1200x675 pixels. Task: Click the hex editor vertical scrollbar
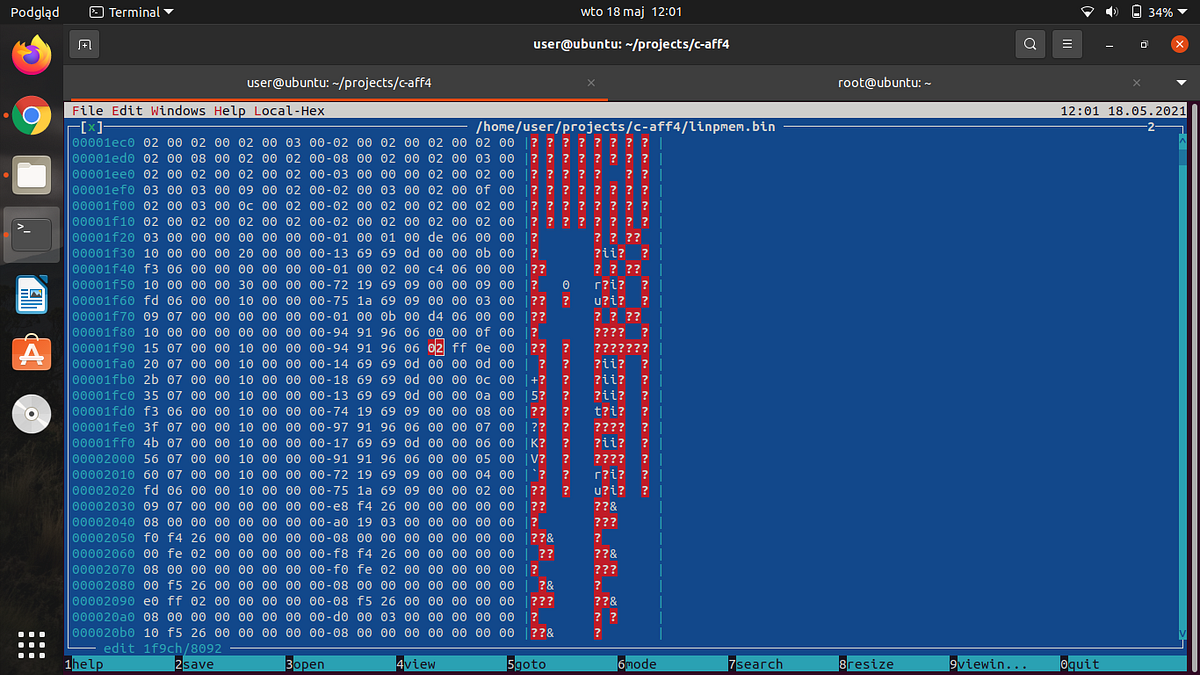click(1182, 386)
